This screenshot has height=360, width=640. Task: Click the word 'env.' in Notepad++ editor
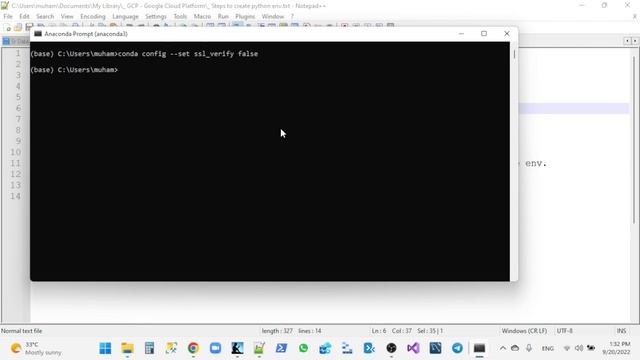536,163
